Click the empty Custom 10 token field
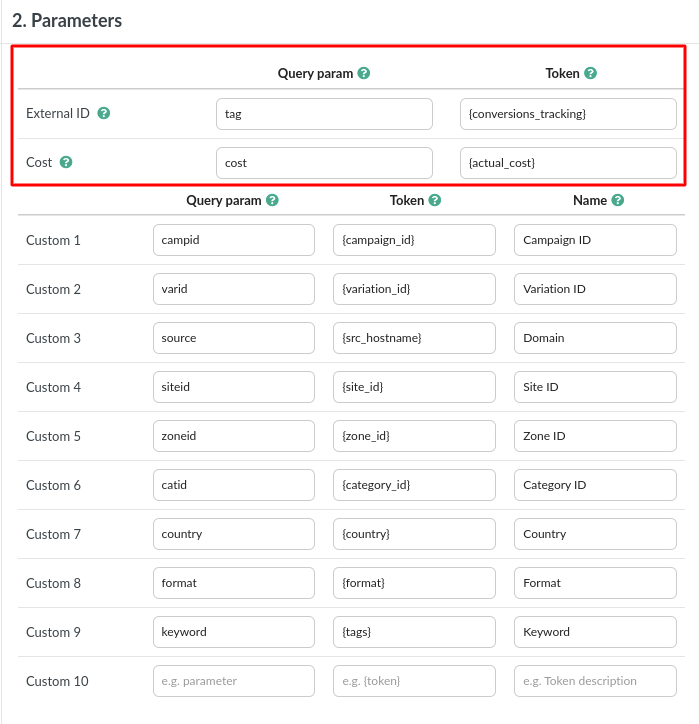The image size is (699, 724). (x=414, y=681)
